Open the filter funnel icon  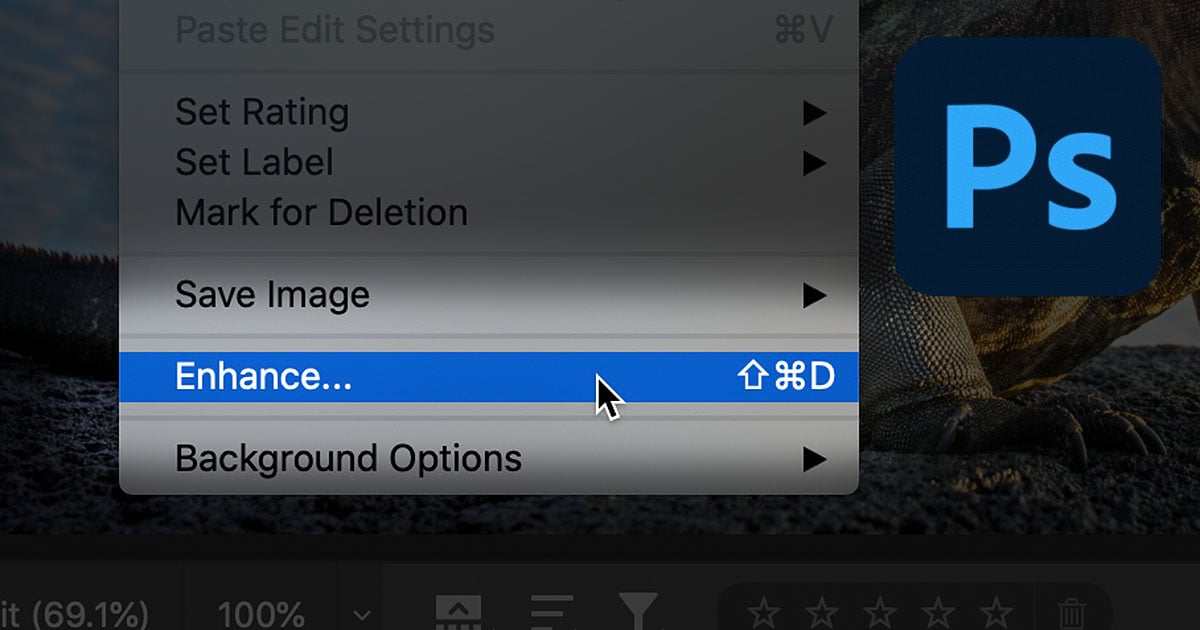640,608
